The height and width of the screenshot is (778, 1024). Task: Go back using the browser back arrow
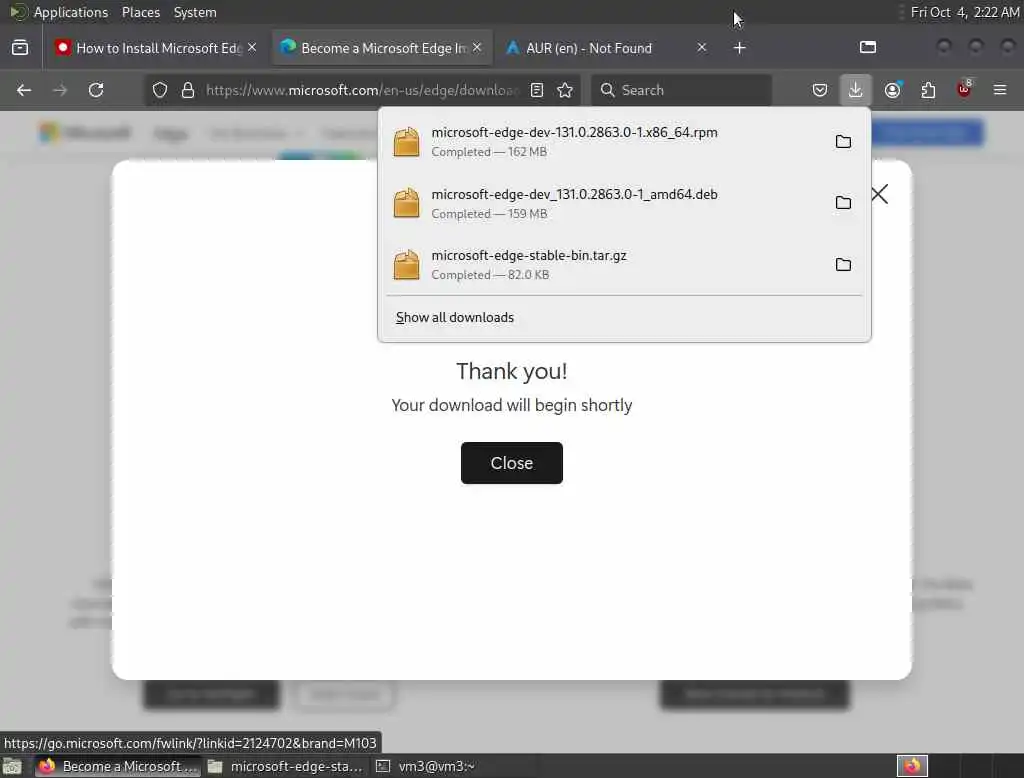pyautogui.click(x=24, y=90)
